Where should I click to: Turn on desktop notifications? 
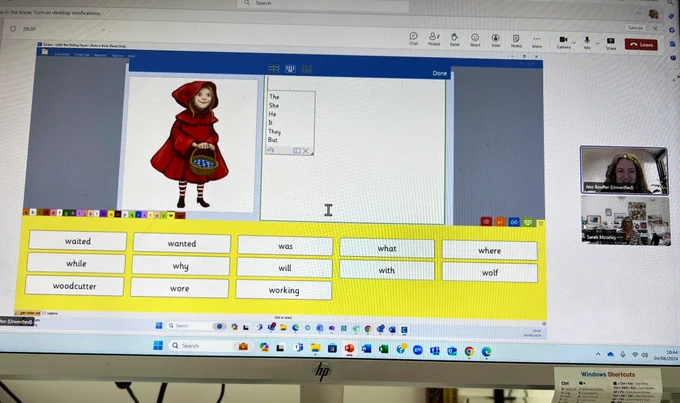click(x=635, y=28)
